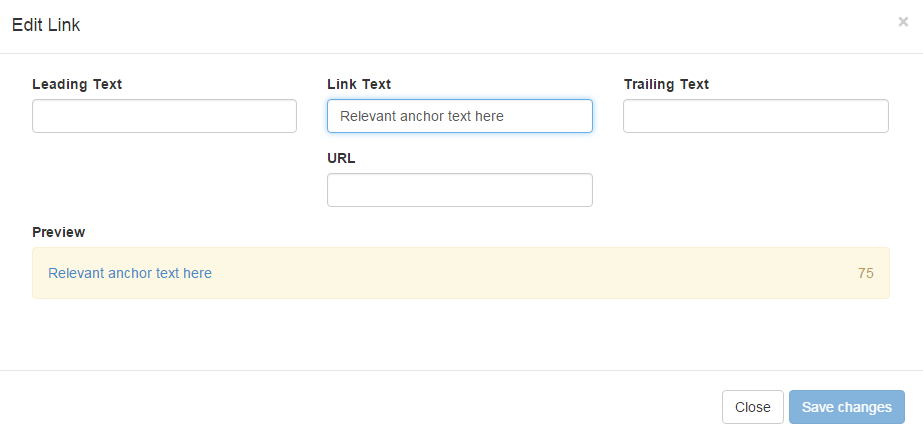Click the Close button in the footer
Viewport: 923px width, 443px height.
753,407
